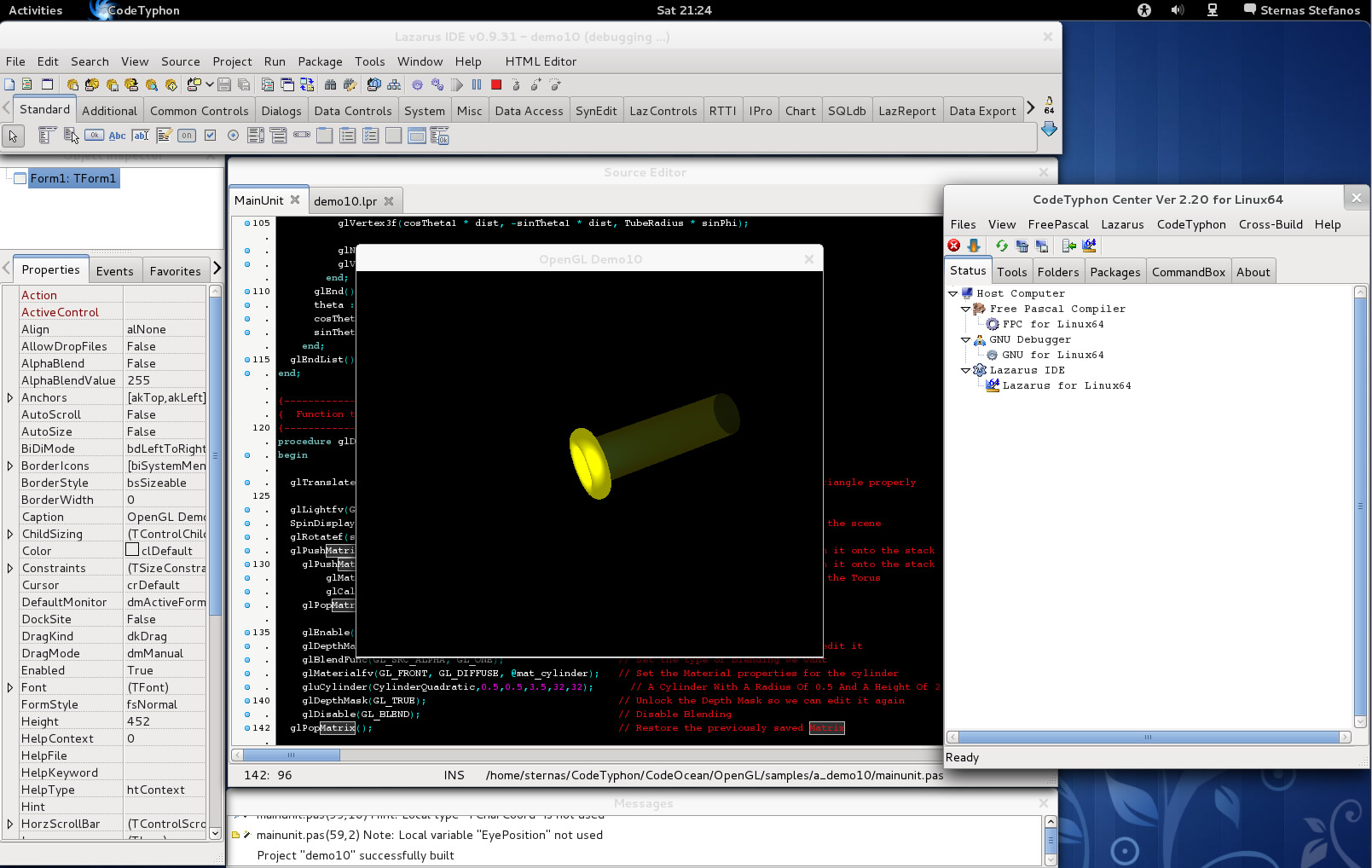This screenshot has height=868, width=1372.
Task: Click the Lazarus 64 icon in CodeTyphon toolbar
Action: click(1089, 246)
